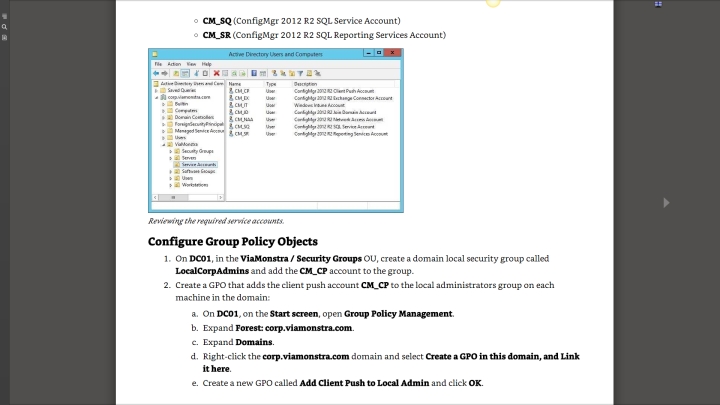The height and width of the screenshot is (405, 720).
Task: Click the filter funnel toolbar icon
Action: pos(299,73)
